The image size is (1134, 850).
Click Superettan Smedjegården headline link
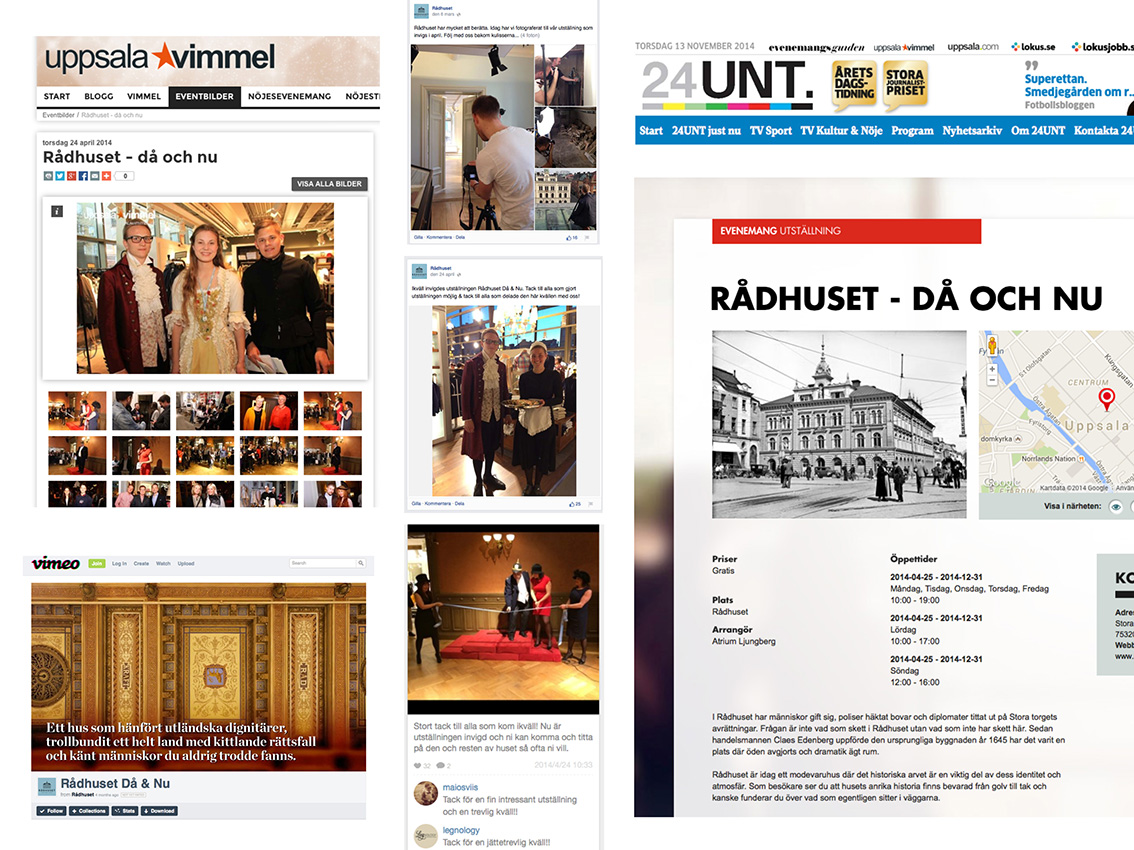pyautogui.click(x=1078, y=85)
